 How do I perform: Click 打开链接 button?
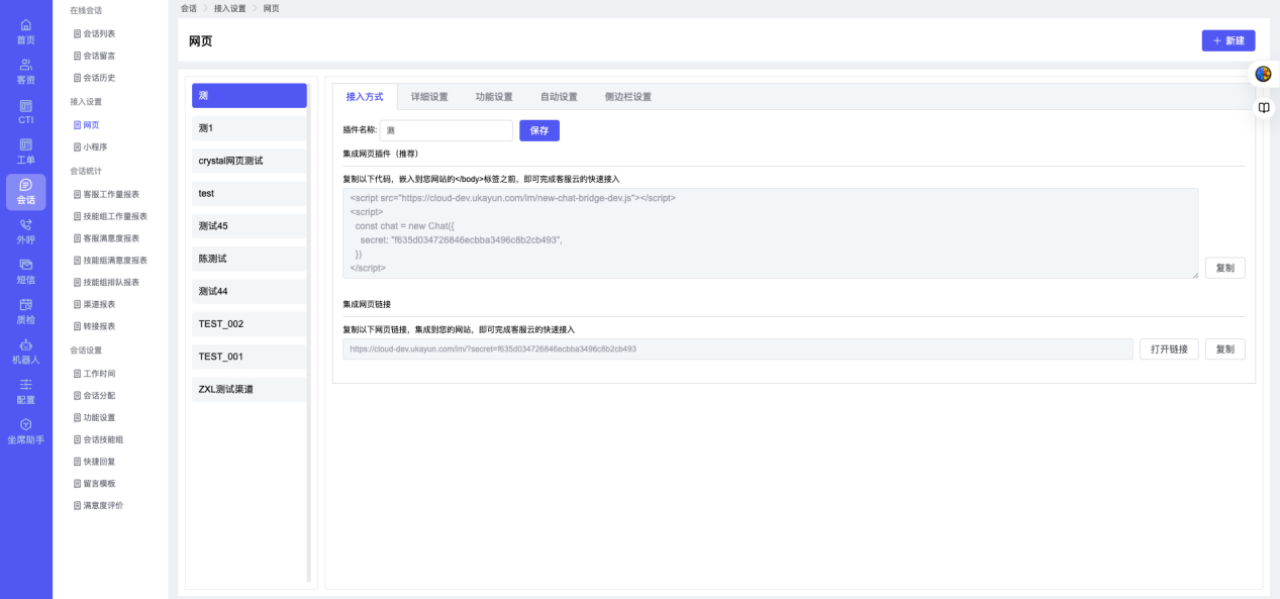coord(1169,349)
